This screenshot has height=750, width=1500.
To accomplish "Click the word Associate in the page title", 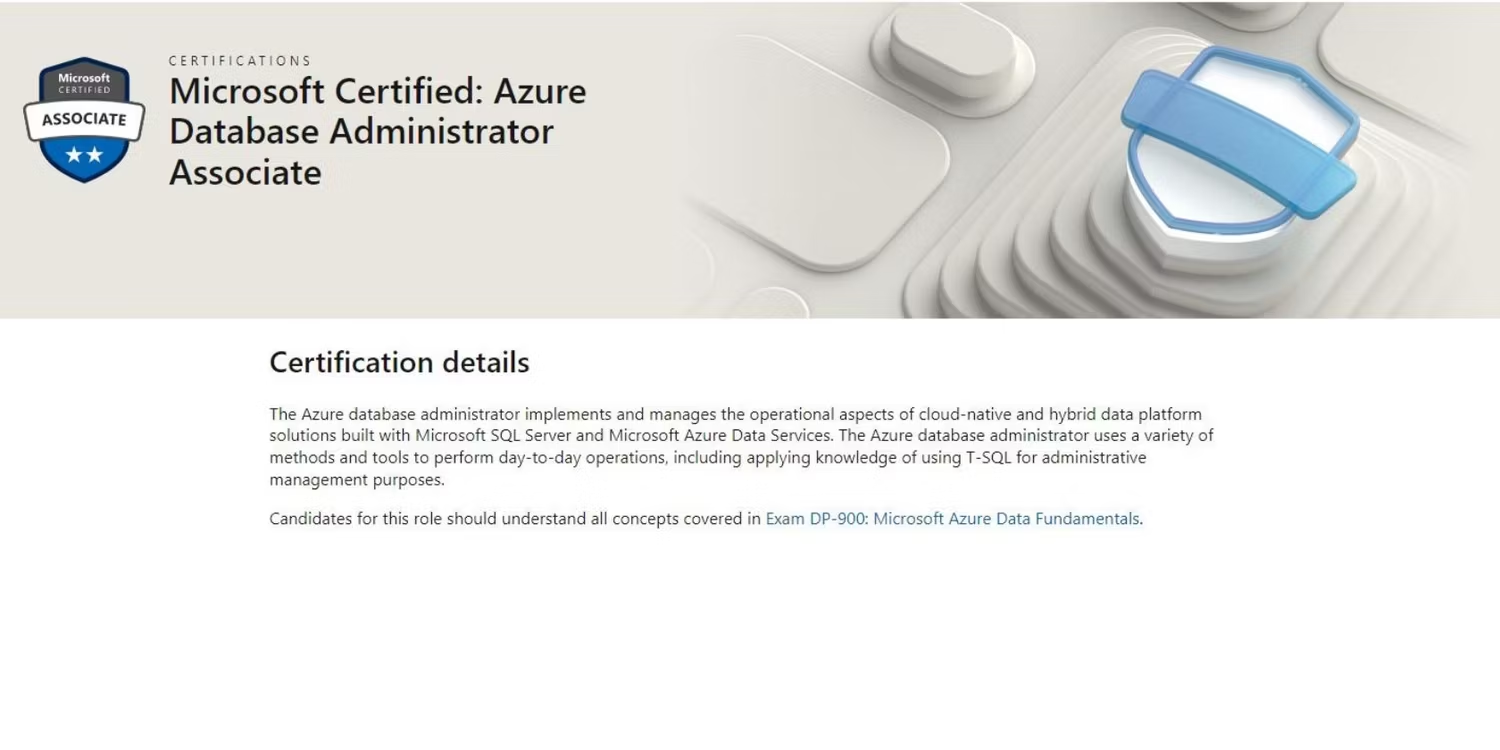I will (x=245, y=173).
